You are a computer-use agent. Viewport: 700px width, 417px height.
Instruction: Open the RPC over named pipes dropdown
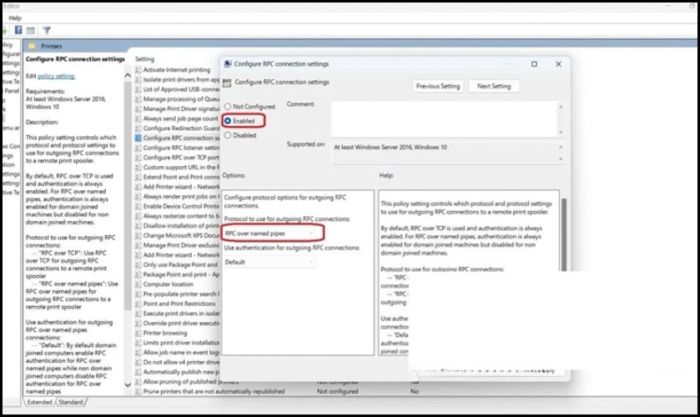pos(269,234)
